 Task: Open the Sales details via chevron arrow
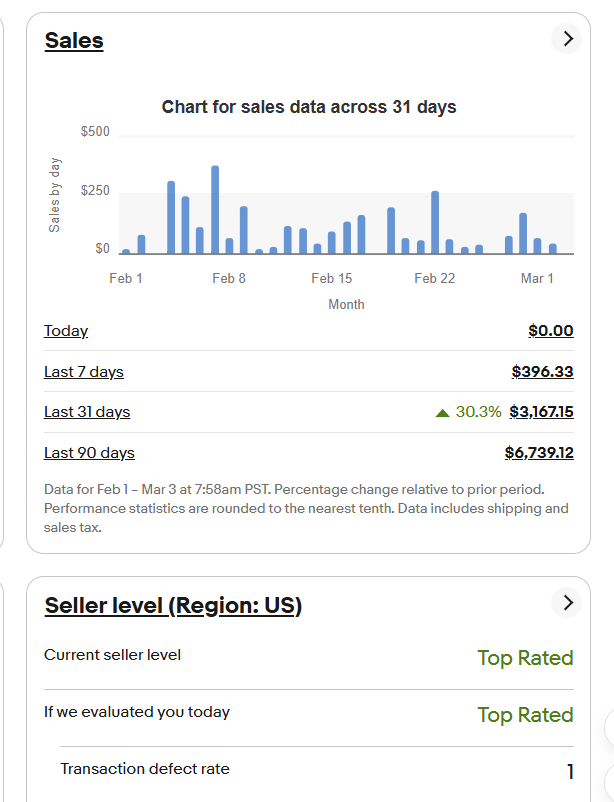[x=567, y=38]
